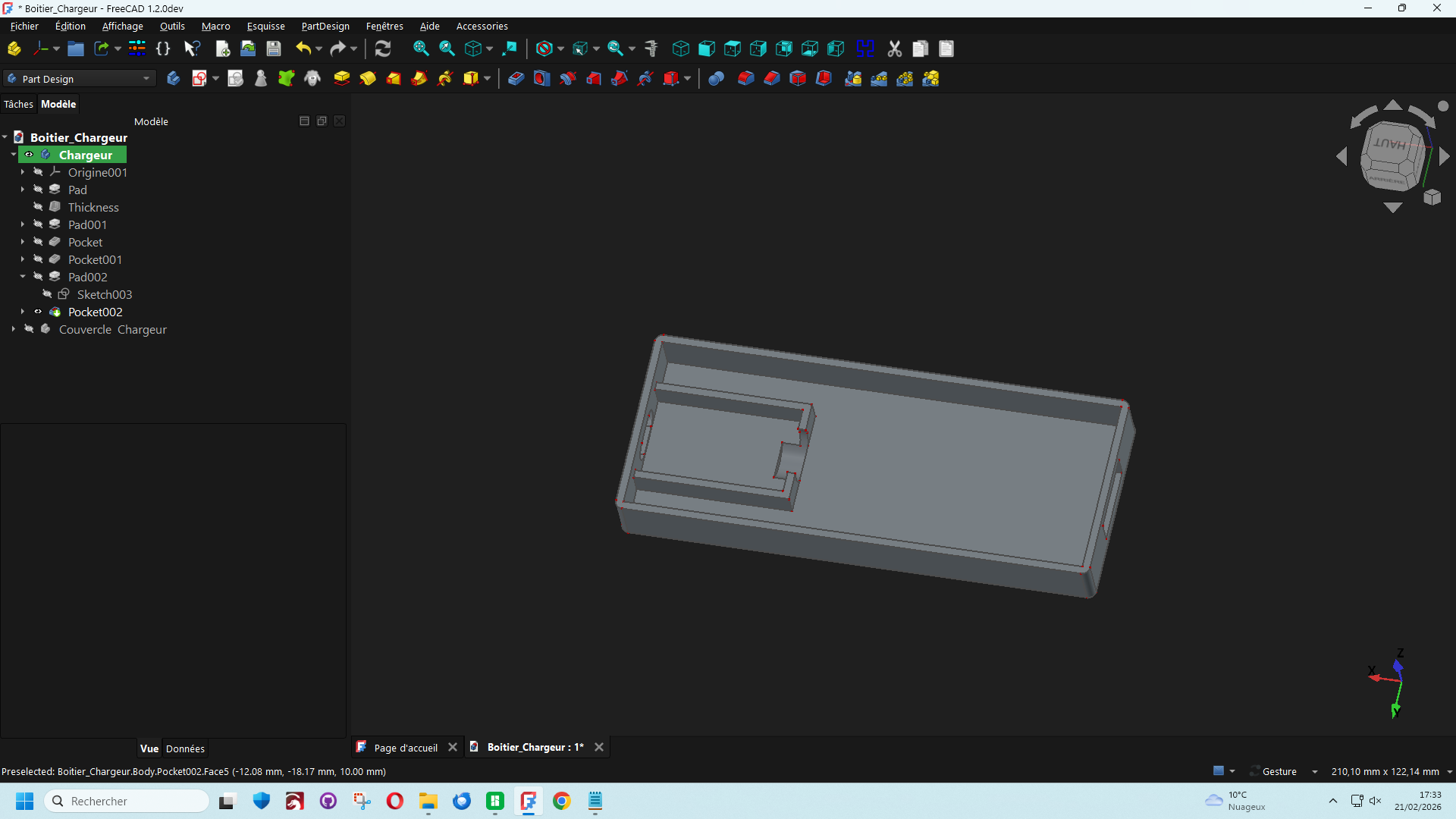
Task: Toggle visibility of the Chargeur body
Action: pos(29,155)
